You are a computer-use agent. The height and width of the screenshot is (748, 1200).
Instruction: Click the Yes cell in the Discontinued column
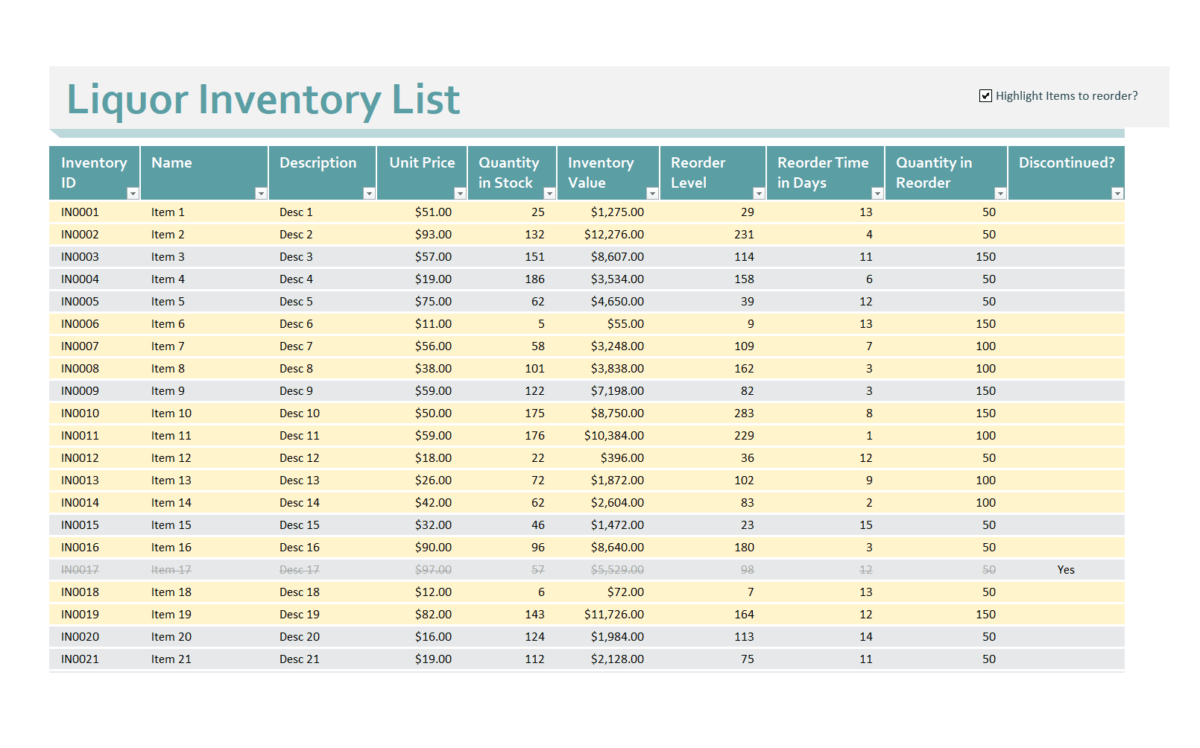pos(1065,569)
